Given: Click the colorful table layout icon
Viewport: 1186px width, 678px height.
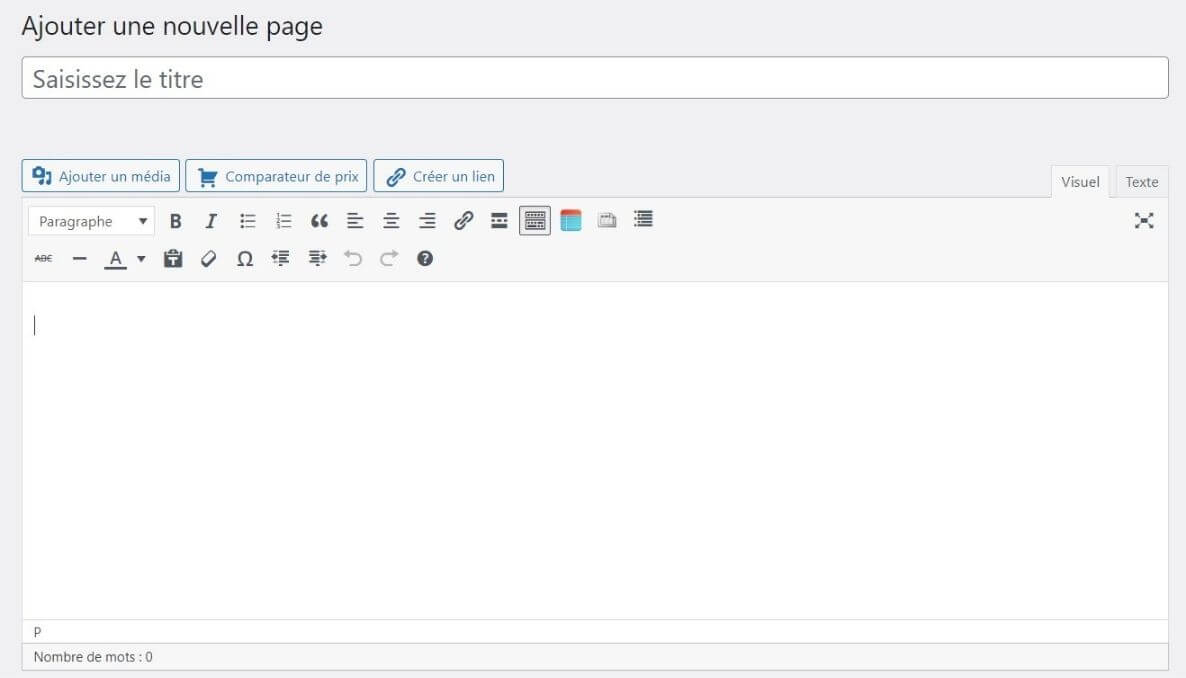Looking at the screenshot, I should (x=571, y=220).
